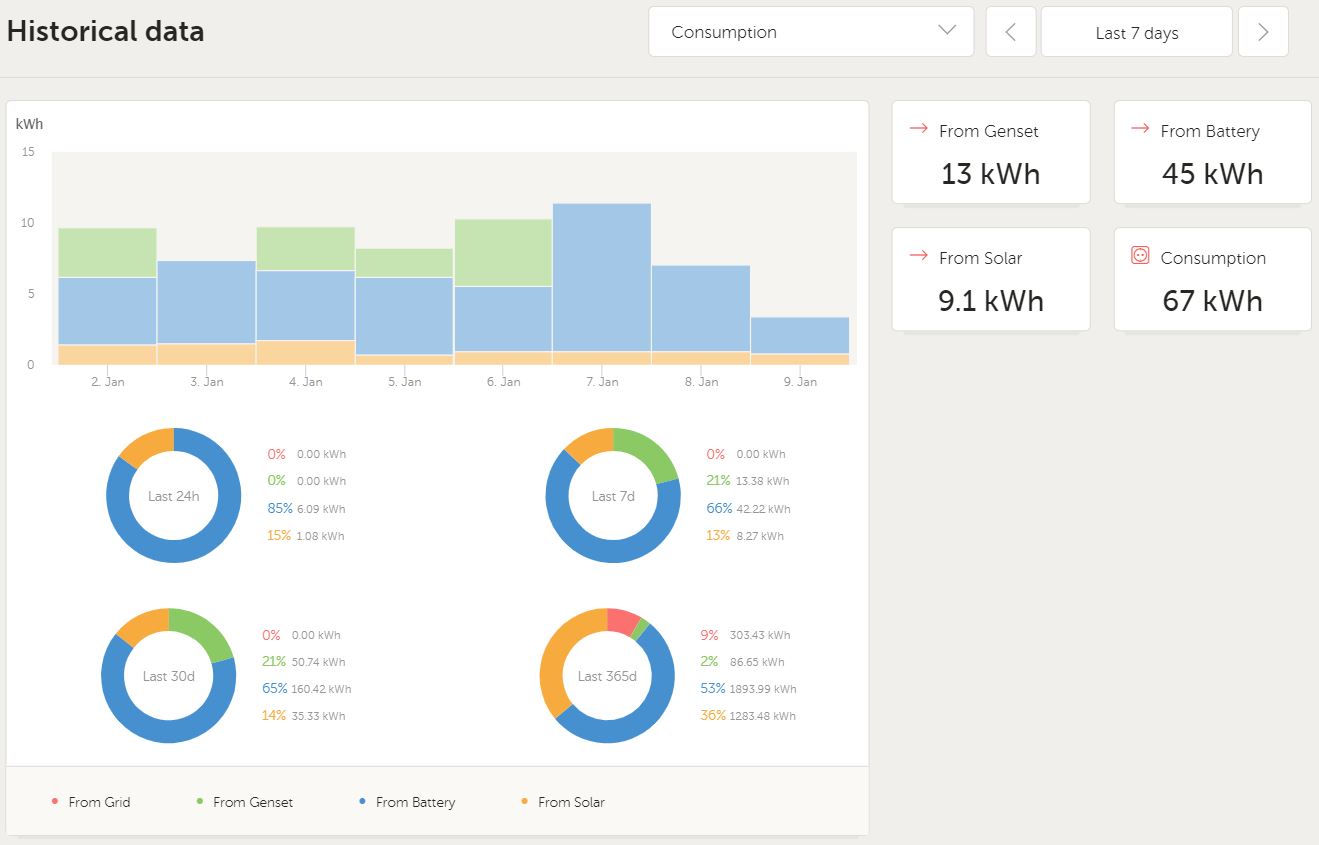Click the 2. Jan axis label
Screen dimensions: 1319x845
click(x=107, y=382)
